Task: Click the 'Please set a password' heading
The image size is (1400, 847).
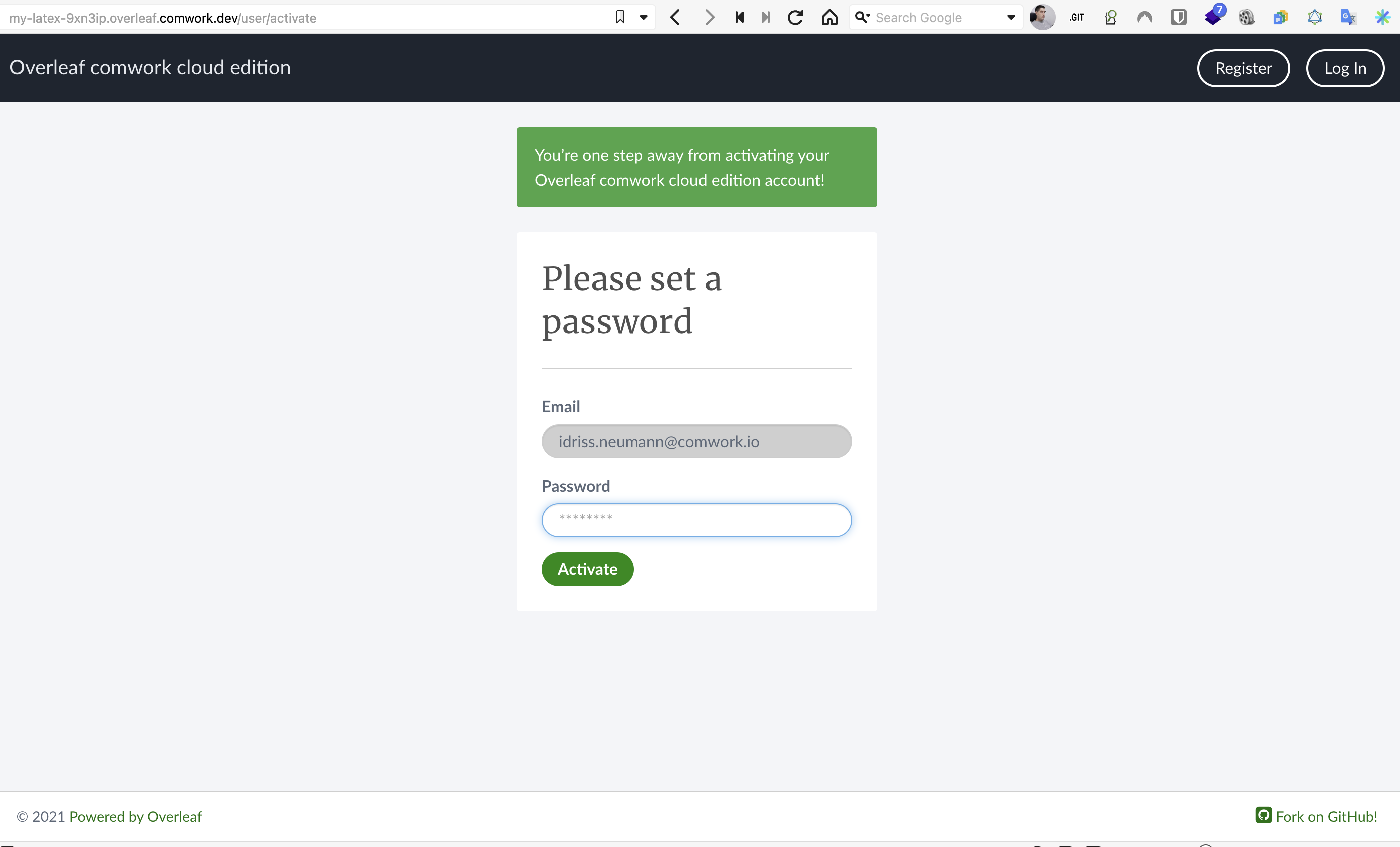Action: point(632,300)
